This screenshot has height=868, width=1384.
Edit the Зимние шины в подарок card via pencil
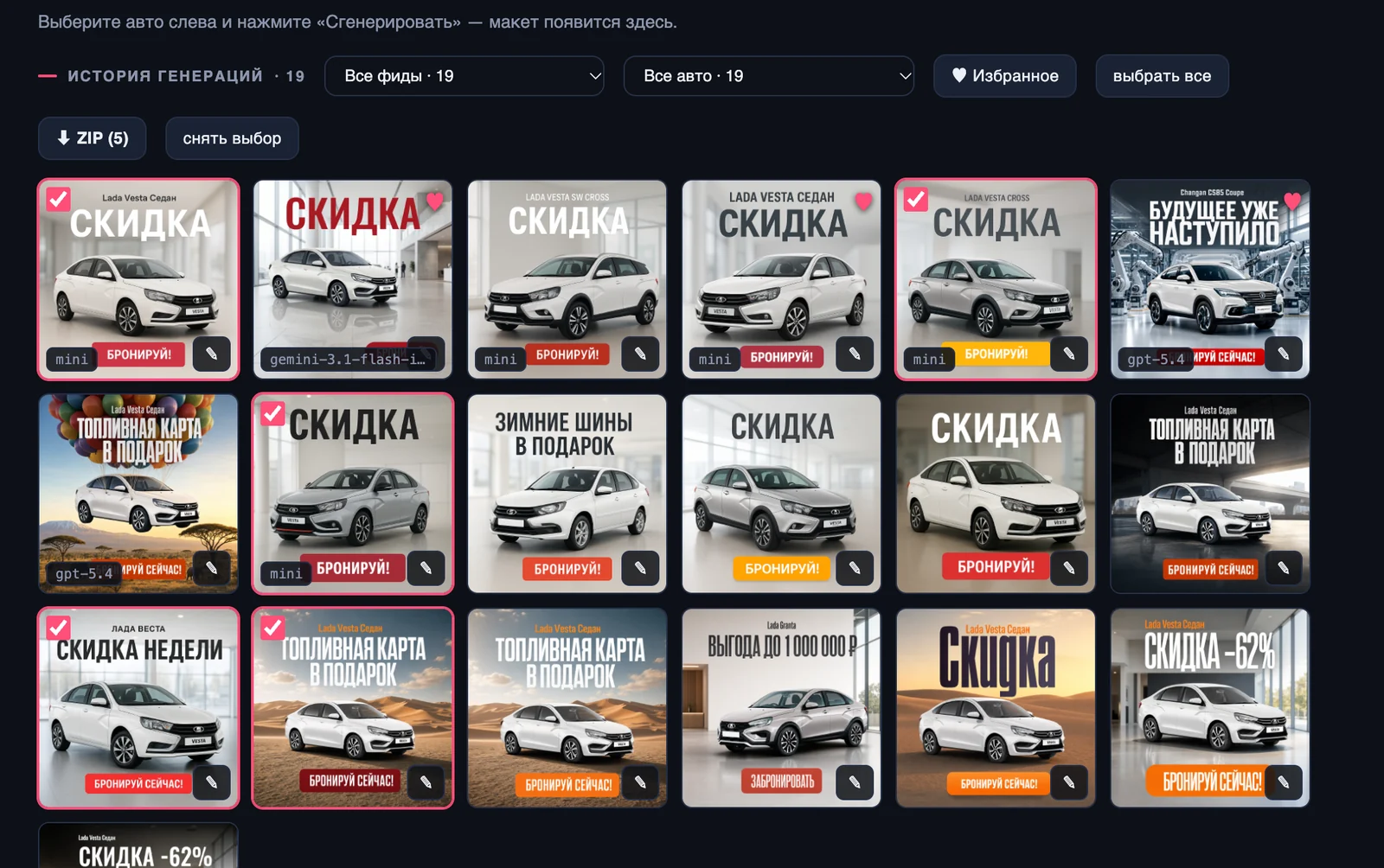tap(640, 568)
